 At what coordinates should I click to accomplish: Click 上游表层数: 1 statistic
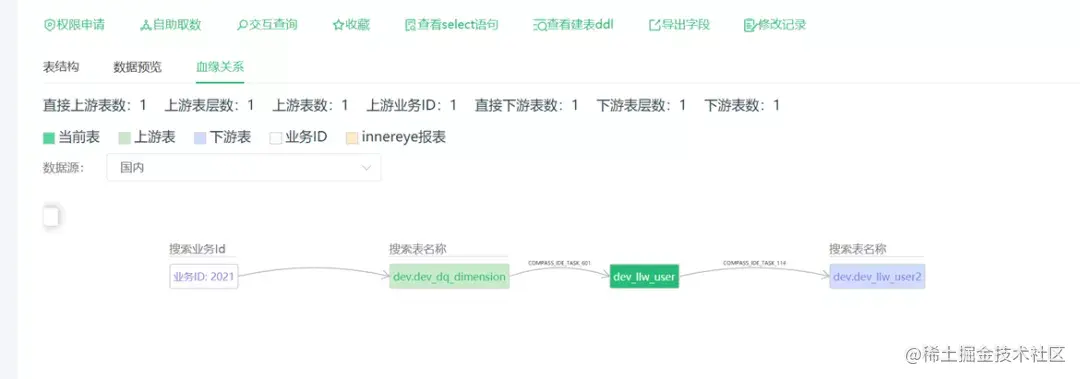(x=209, y=105)
